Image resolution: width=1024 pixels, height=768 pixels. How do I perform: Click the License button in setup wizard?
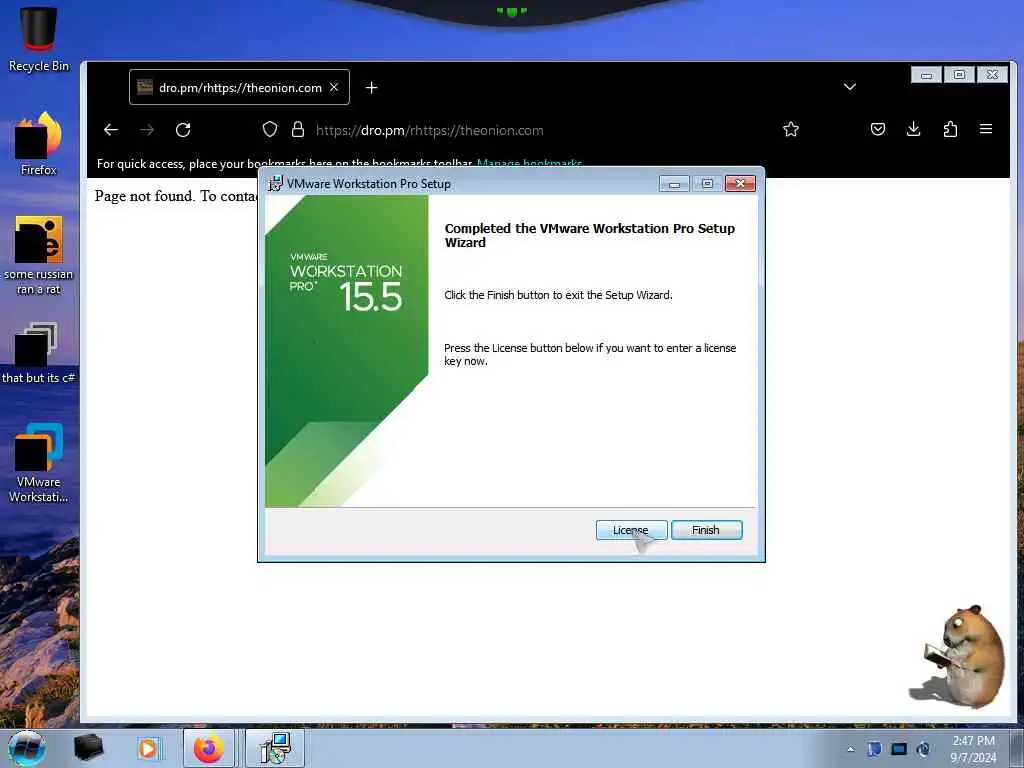point(631,530)
